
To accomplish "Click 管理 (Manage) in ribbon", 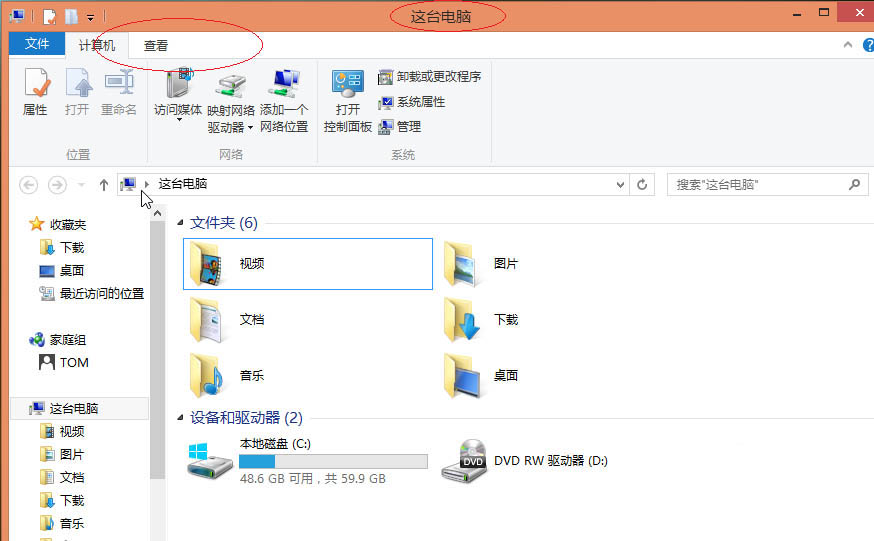I will 400,127.
